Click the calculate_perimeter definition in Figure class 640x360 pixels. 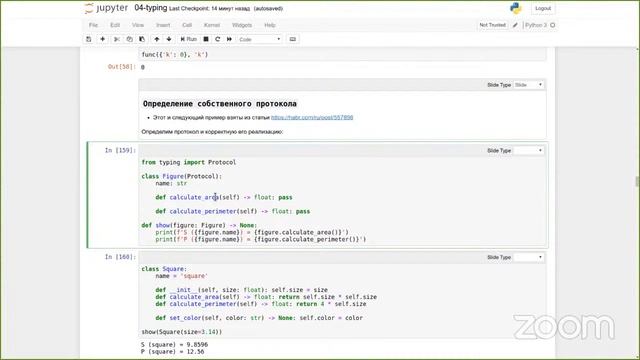(233, 211)
